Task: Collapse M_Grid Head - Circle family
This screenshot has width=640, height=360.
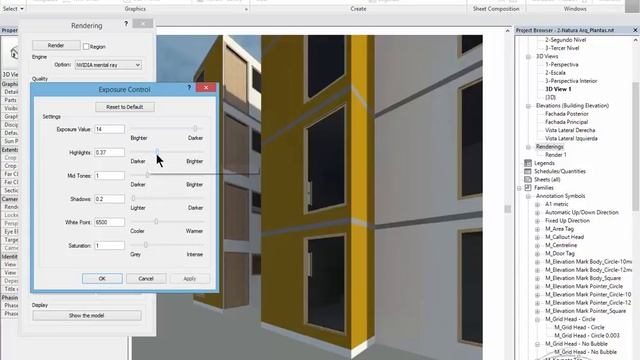Action: point(538,319)
